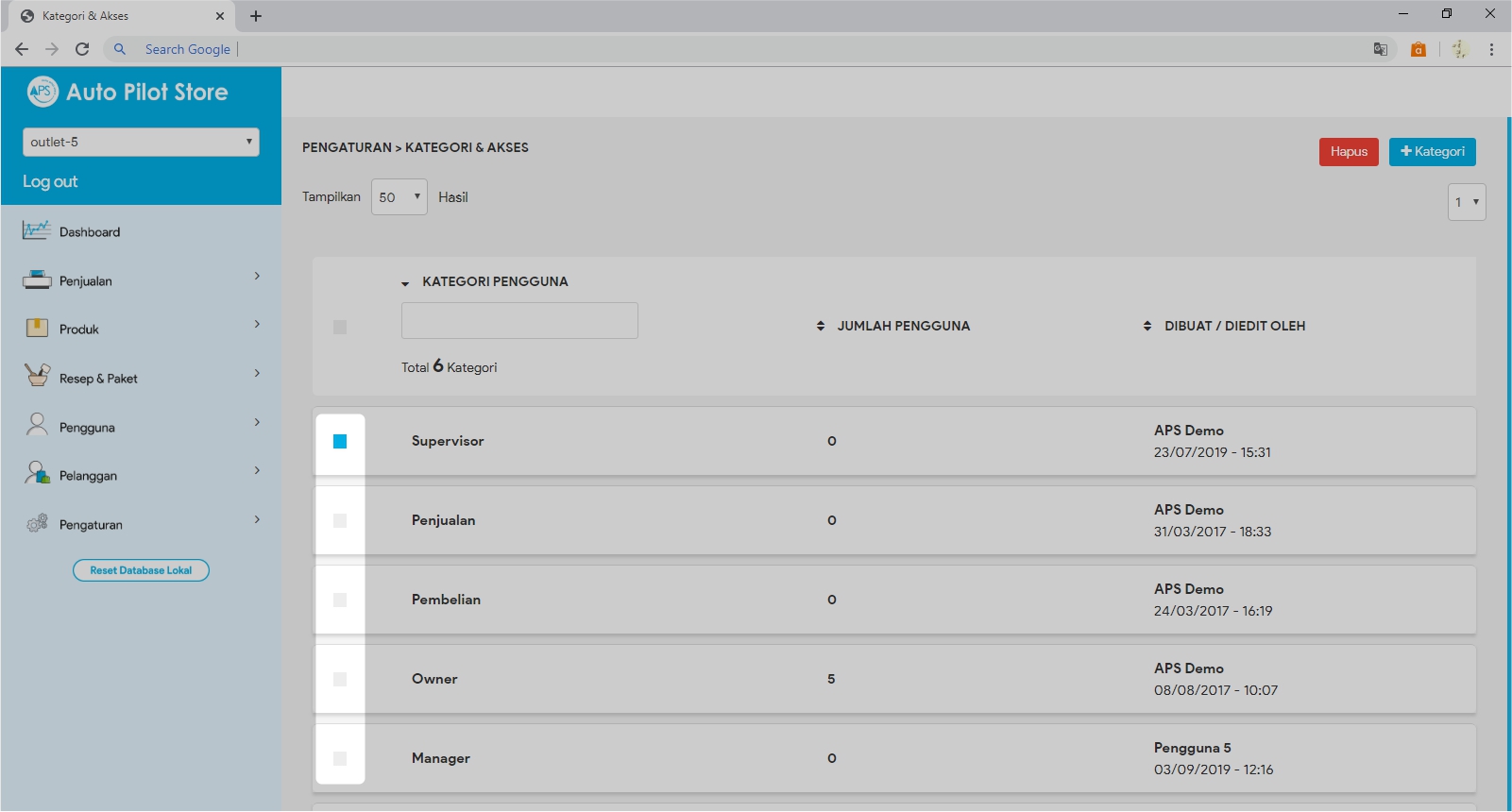Click the Pengguna person icon
The image size is (1512, 812).
click(x=37, y=425)
